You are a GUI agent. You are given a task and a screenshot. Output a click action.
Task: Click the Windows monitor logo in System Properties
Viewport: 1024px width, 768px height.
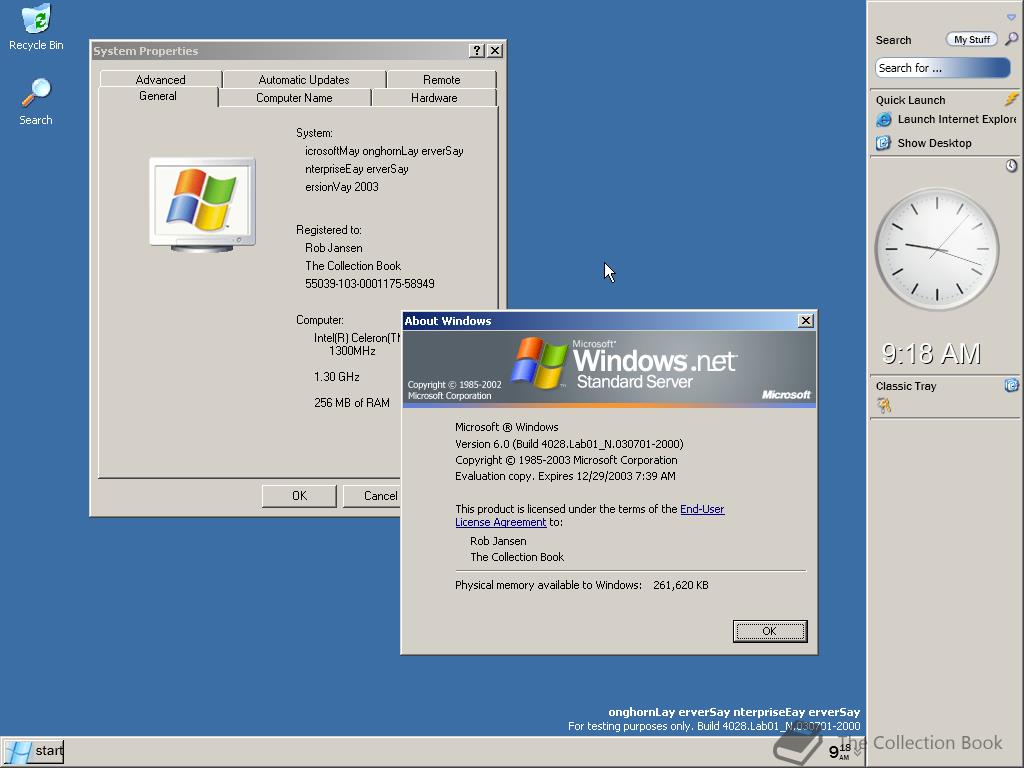pos(202,204)
